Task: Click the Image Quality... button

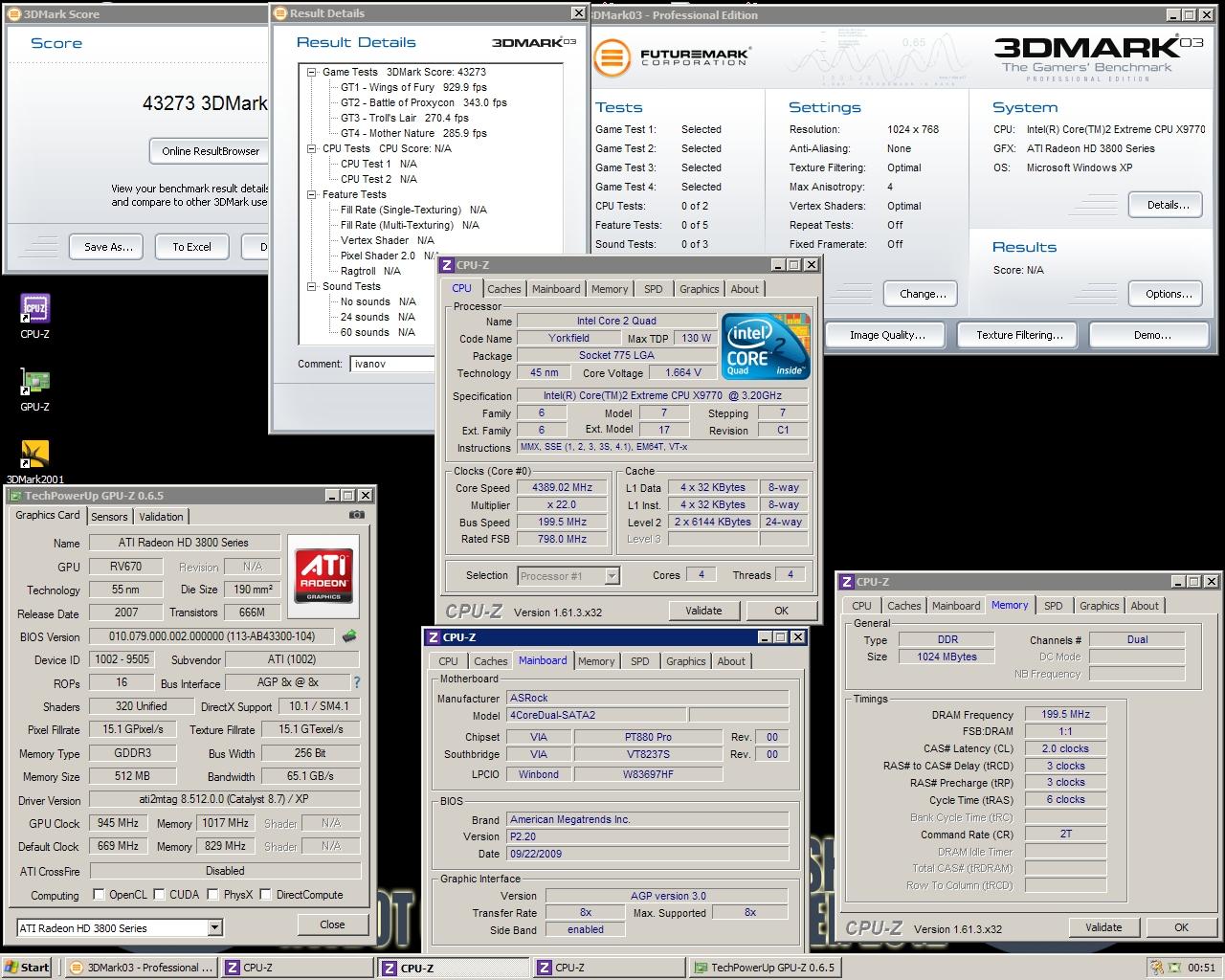Action: [887, 335]
